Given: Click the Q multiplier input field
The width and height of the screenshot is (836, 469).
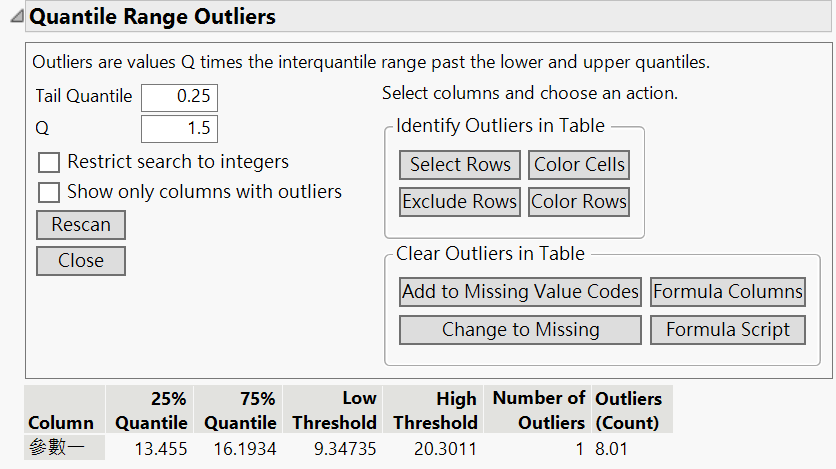Looking at the screenshot, I should pyautogui.click(x=179, y=129).
